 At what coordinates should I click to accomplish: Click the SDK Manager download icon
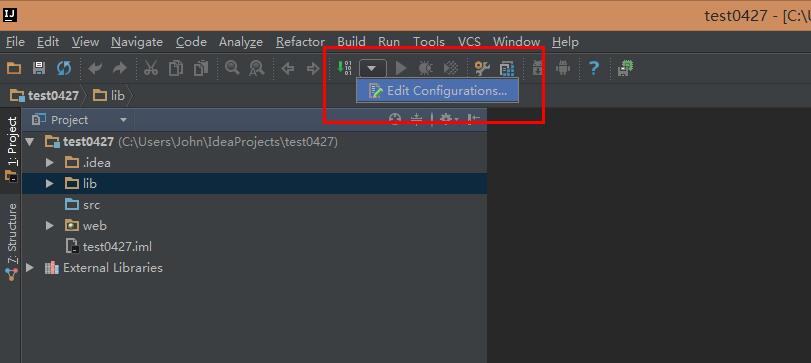[x=538, y=68]
